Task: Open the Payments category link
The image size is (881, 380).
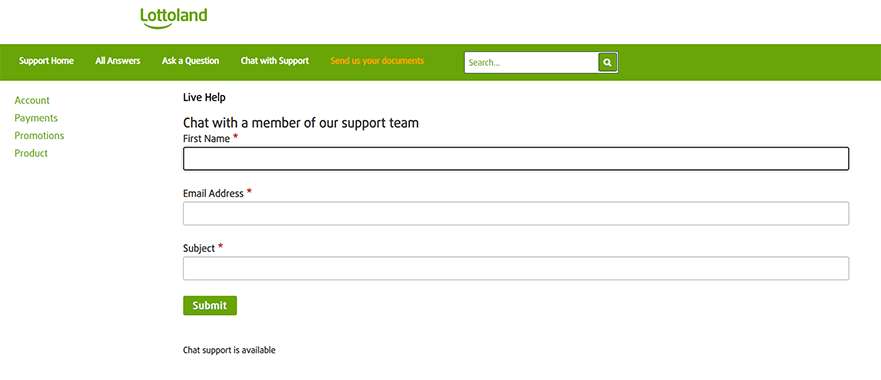Action: pos(36,118)
